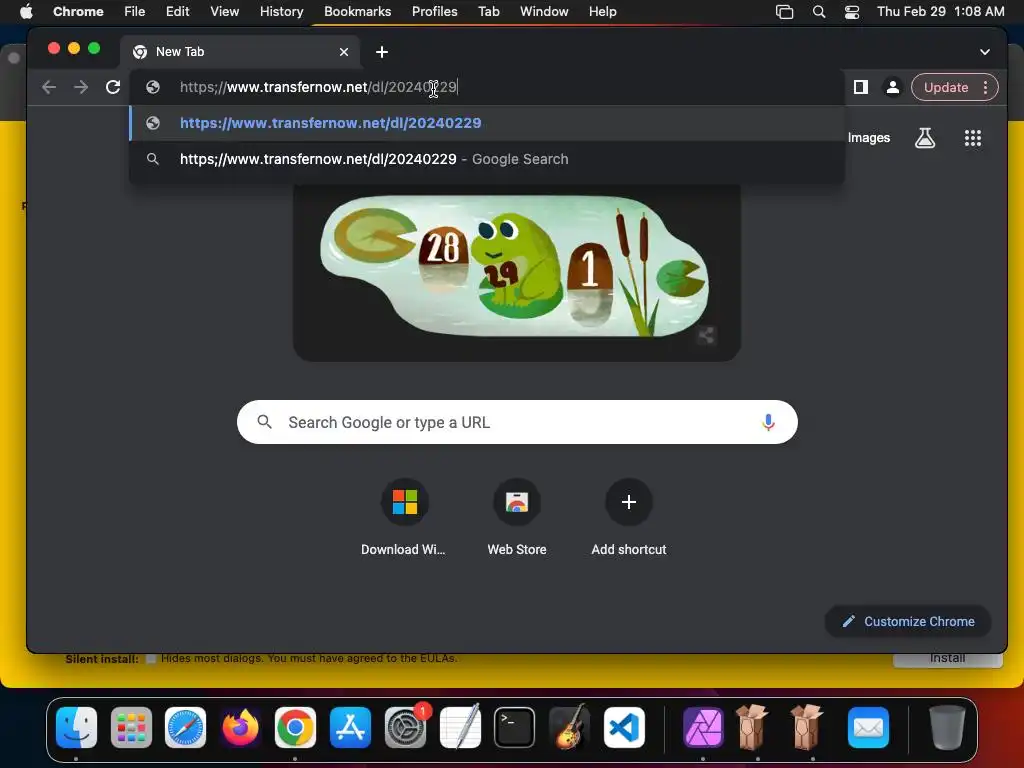Open Spotlight search in menu bar
Image resolution: width=1024 pixels, height=768 pixels.
pos(818,12)
